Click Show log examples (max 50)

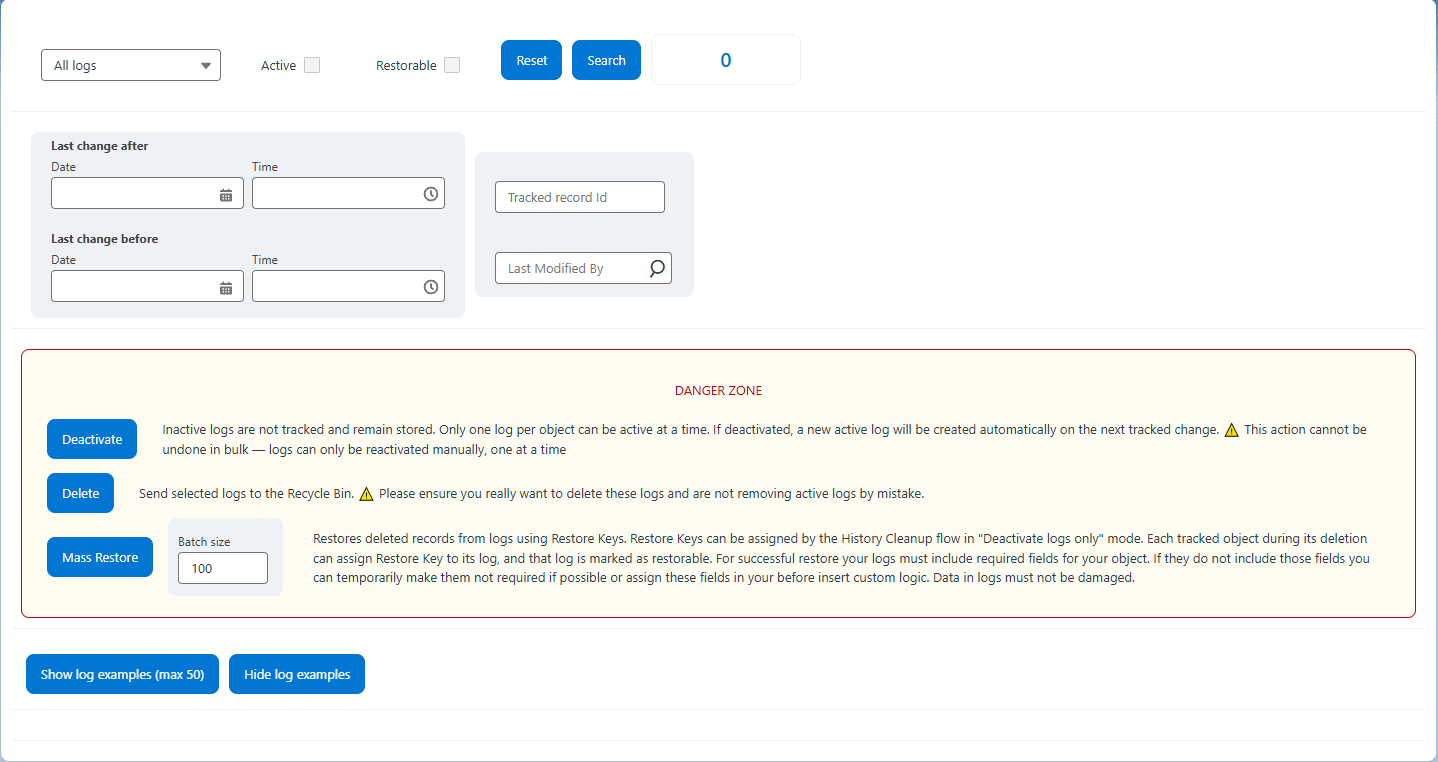[x=122, y=674]
